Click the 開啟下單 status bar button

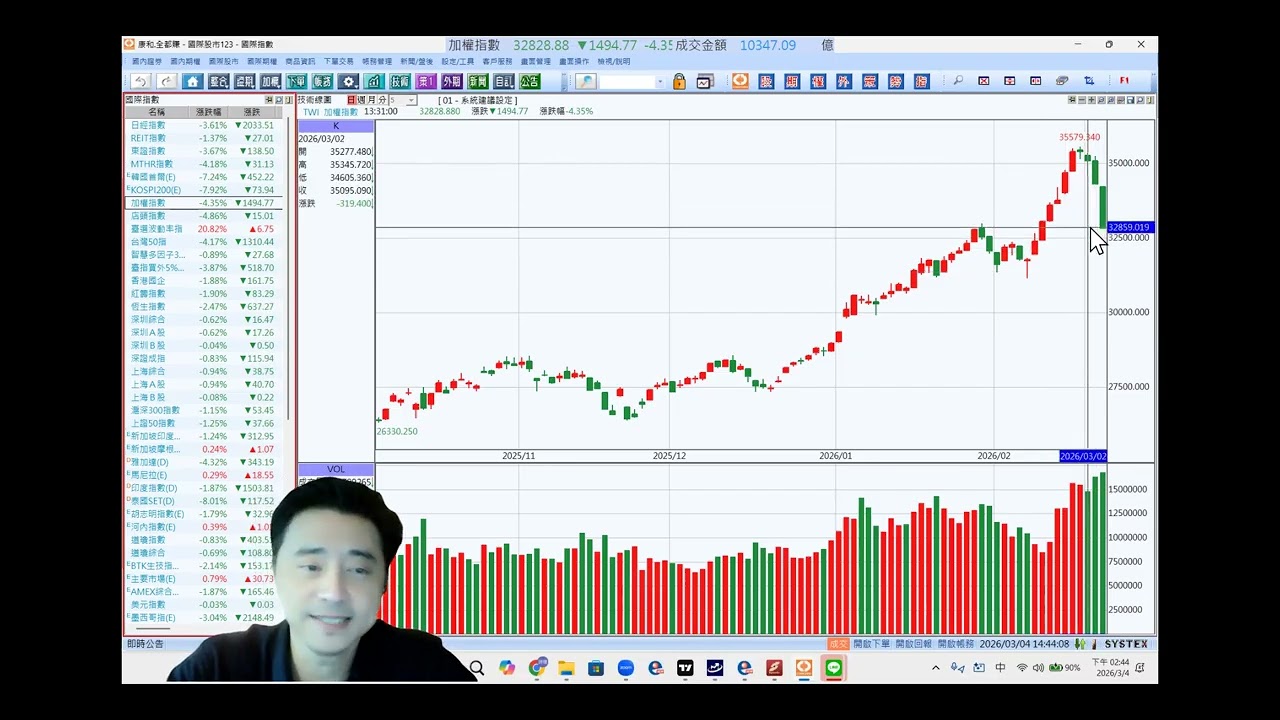pyautogui.click(x=872, y=644)
